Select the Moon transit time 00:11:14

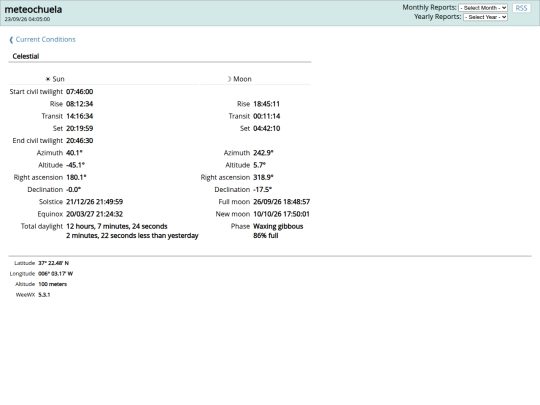tap(267, 116)
